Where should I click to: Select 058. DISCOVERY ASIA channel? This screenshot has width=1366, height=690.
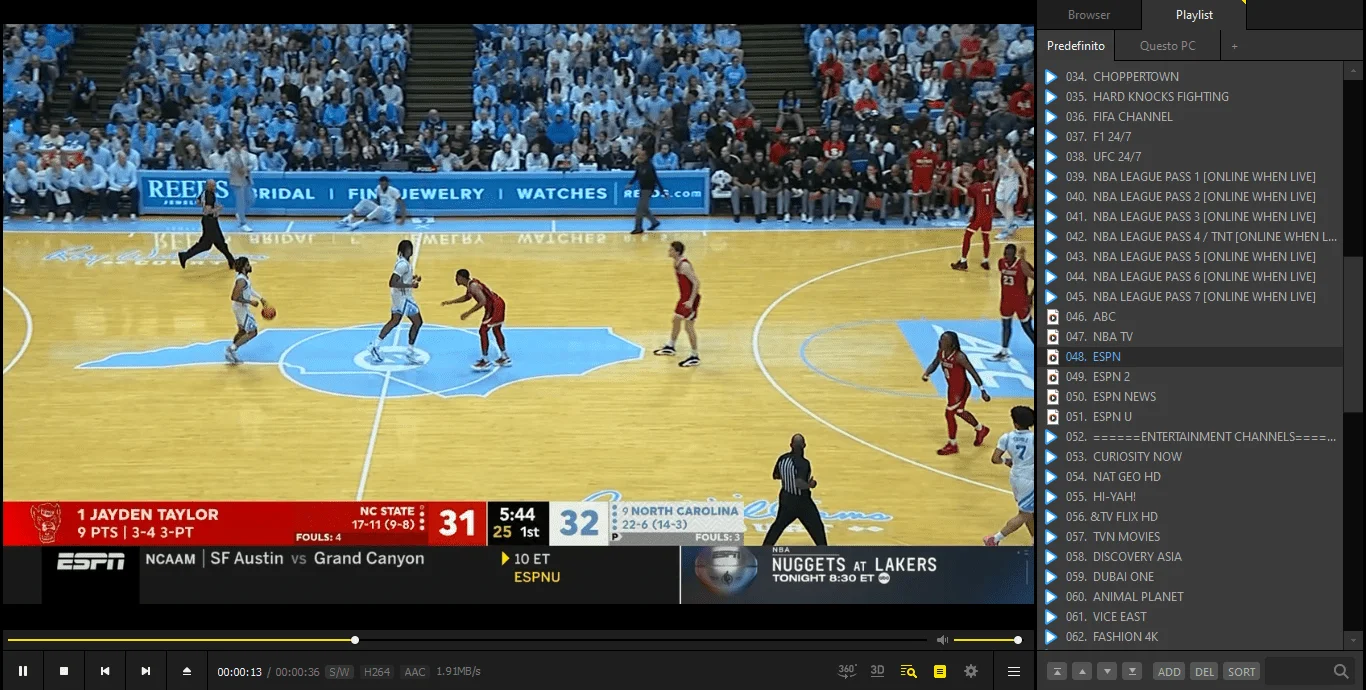pos(1190,557)
